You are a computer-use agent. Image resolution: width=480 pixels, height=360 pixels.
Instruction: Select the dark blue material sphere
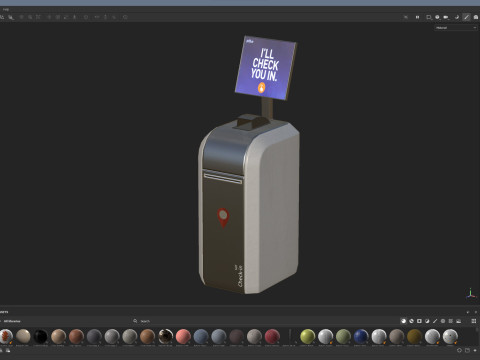click(361, 336)
